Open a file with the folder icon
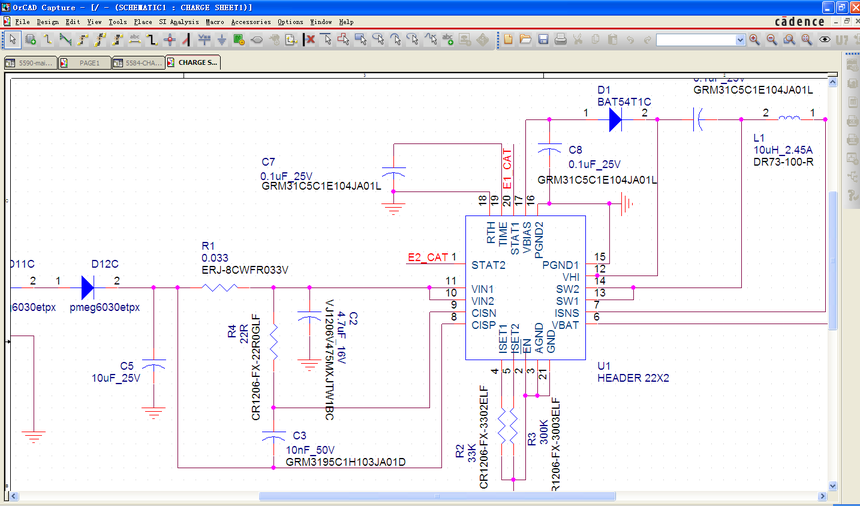Viewport: 860px width, 506px height. pyautogui.click(x=525, y=39)
